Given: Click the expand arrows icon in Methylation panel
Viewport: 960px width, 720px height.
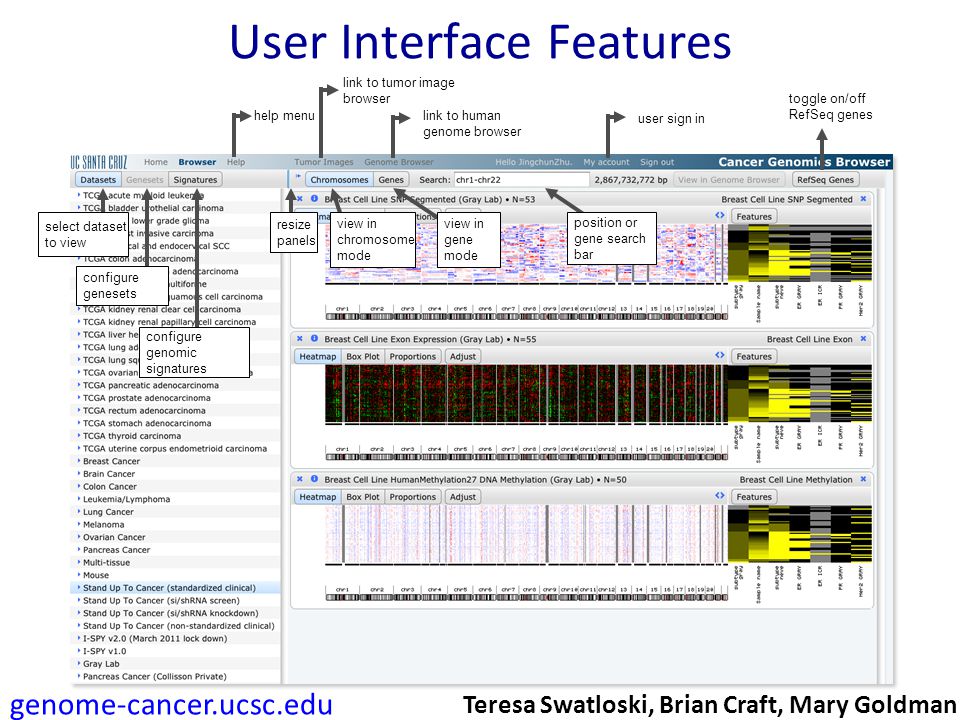Looking at the screenshot, I should (719, 495).
